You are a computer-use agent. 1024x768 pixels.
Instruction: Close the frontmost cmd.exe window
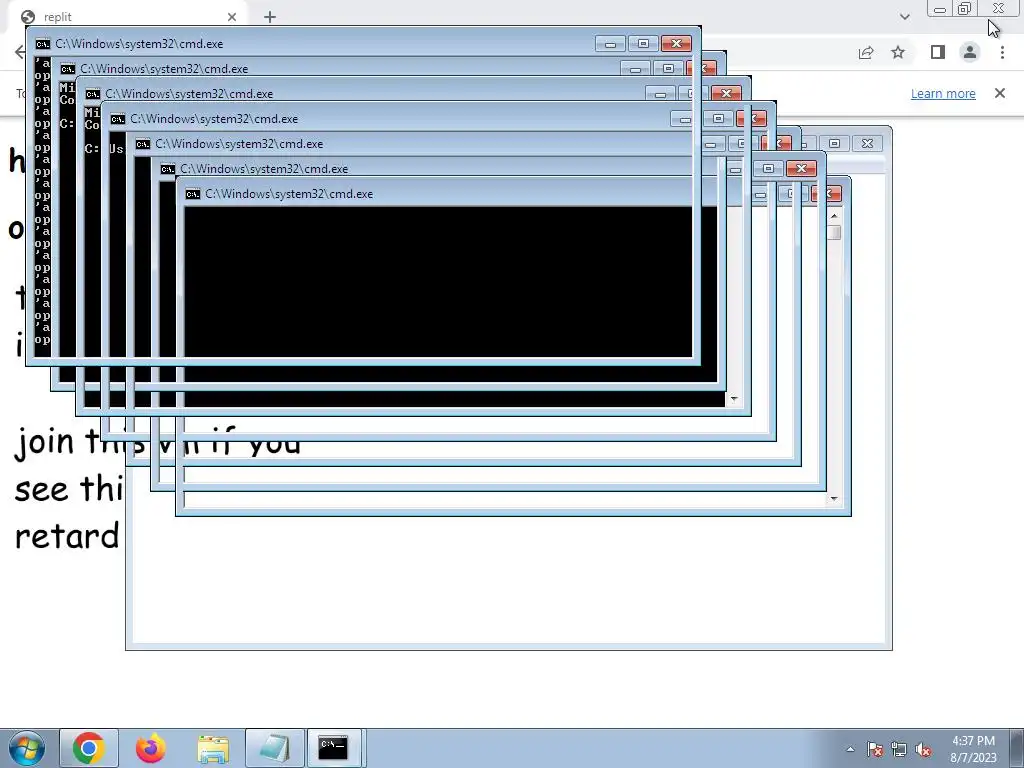point(676,44)
